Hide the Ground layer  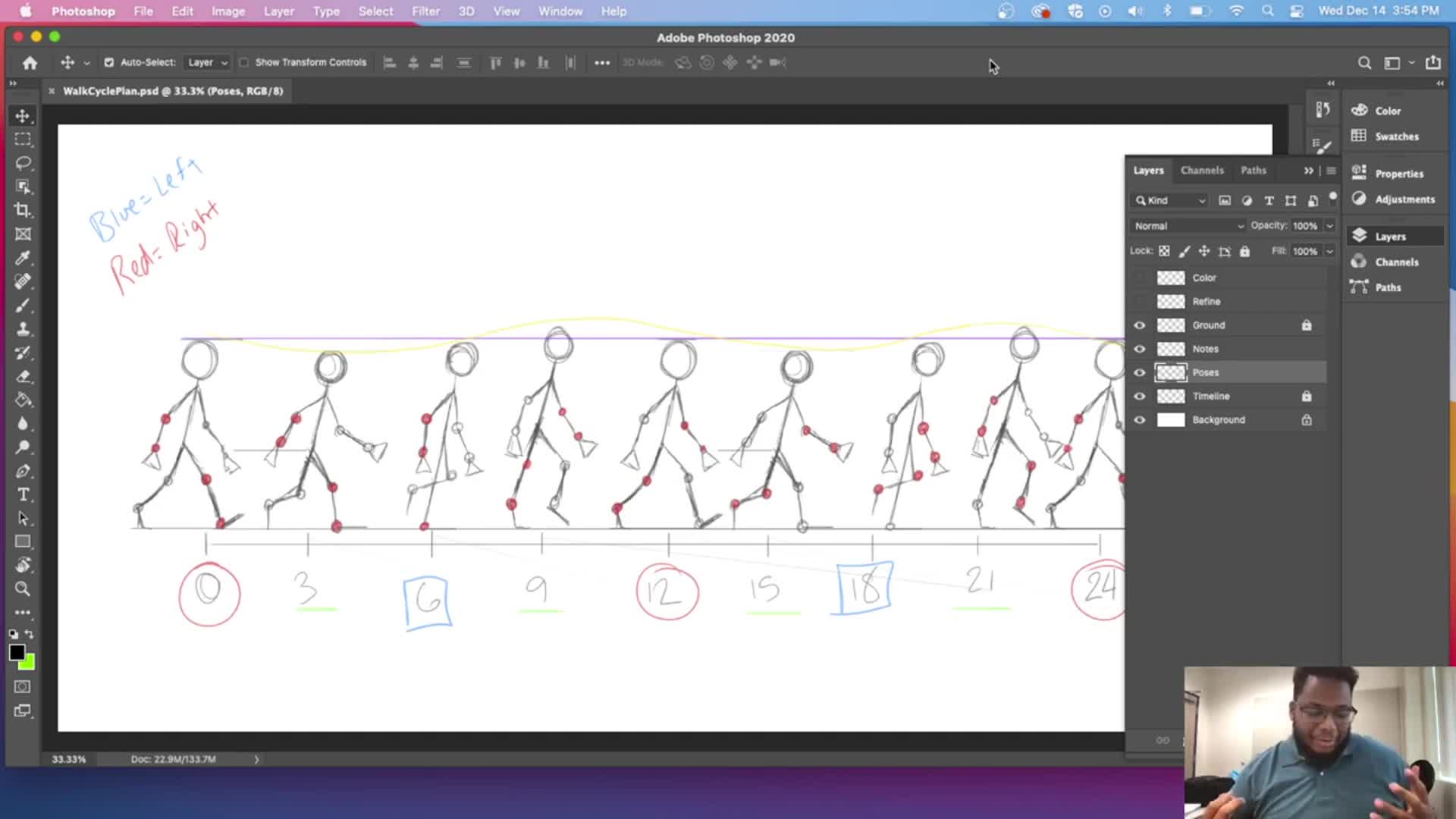coord(1139,325)
